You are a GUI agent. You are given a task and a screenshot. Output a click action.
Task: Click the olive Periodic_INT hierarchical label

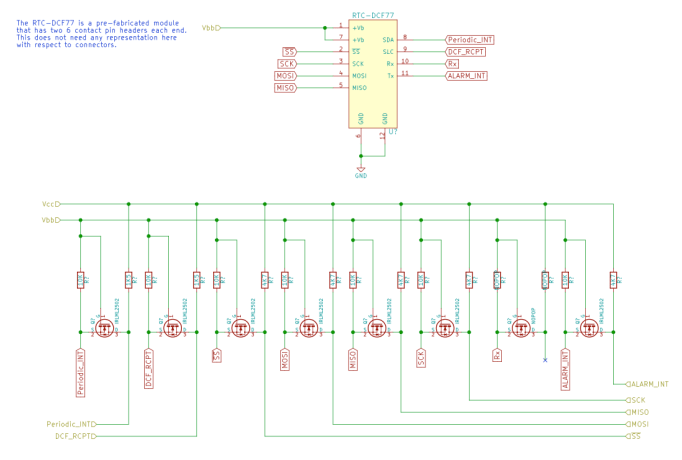71,424
